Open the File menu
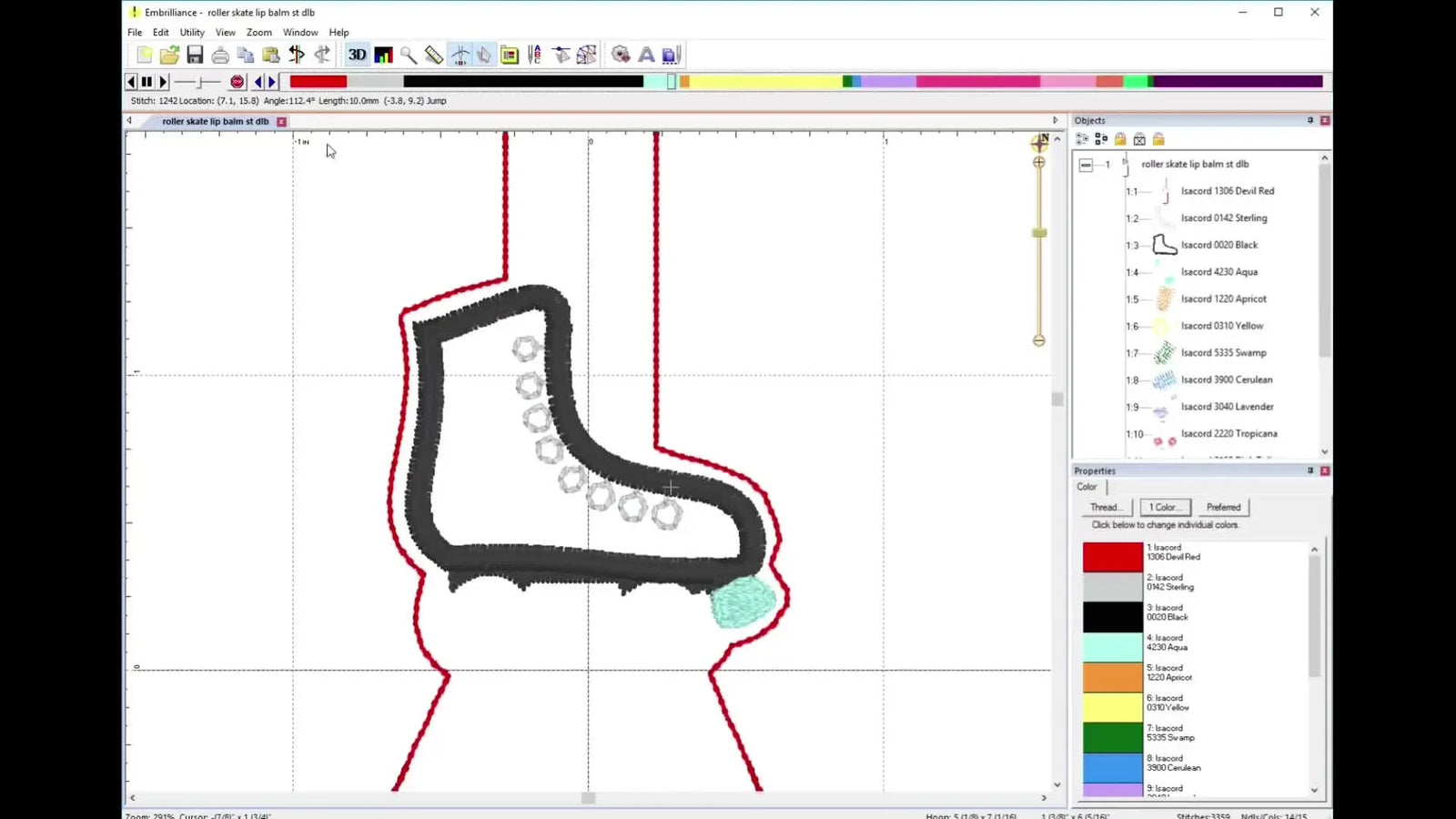1456x819 pixels. click(x=135, y=33)
